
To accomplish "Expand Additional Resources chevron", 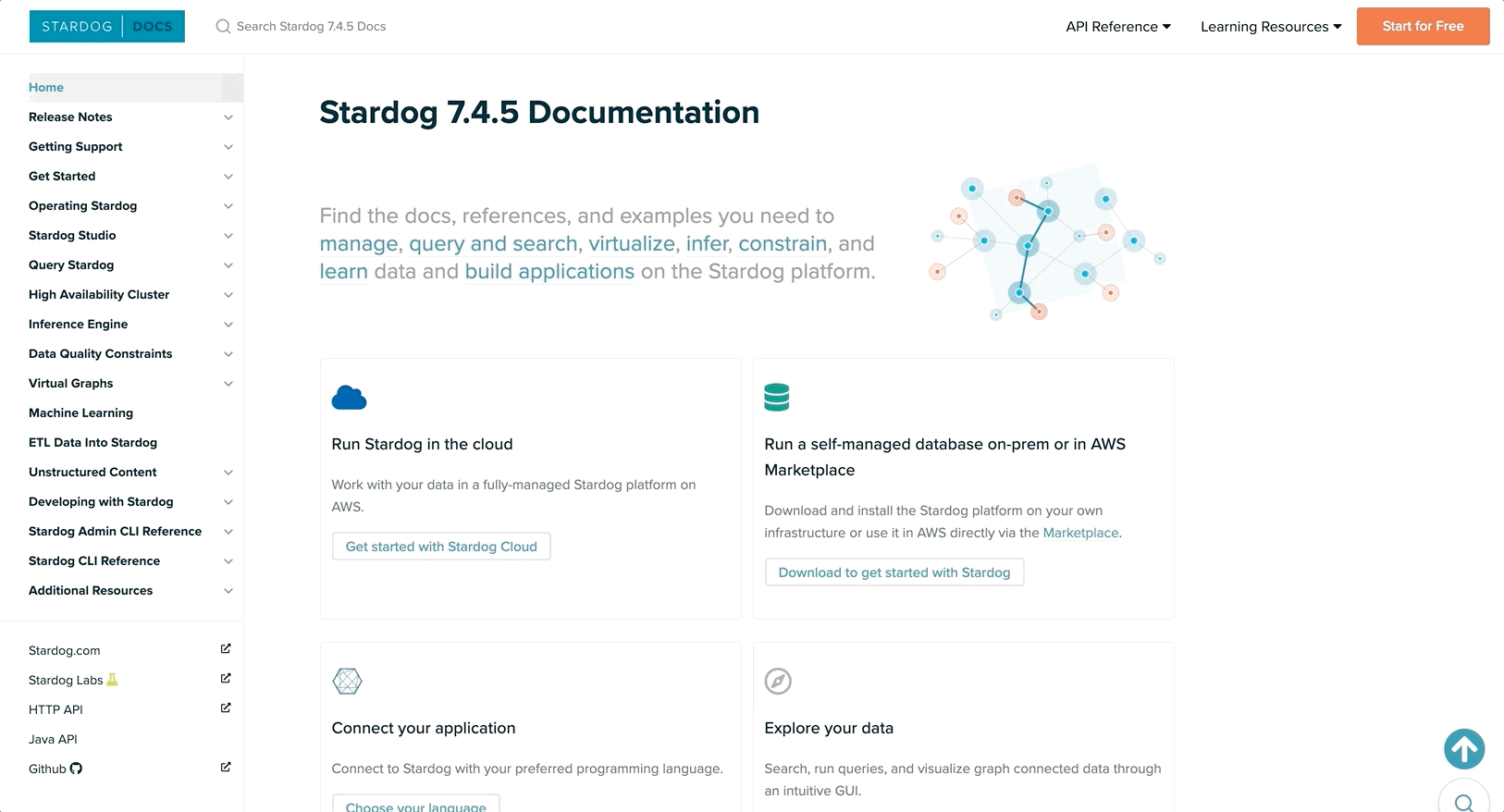I will coord(228,591).
